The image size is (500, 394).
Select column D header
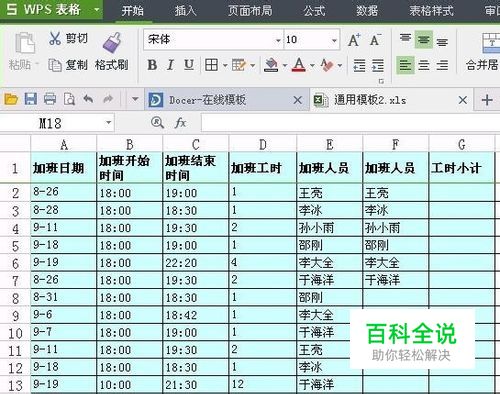[x=263, y=144]
